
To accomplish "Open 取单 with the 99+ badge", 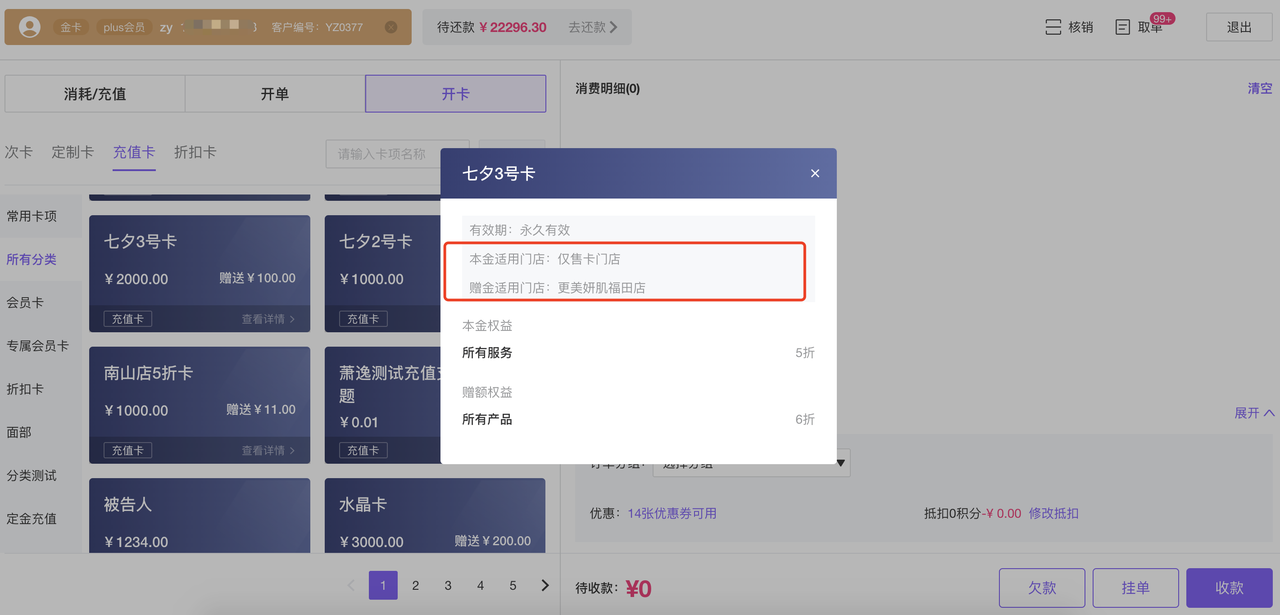I will 1140,27.
